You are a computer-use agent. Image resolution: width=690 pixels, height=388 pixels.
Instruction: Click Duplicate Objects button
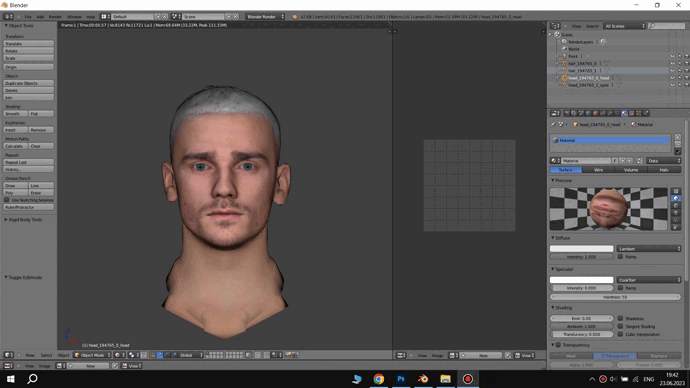(29, 83)
